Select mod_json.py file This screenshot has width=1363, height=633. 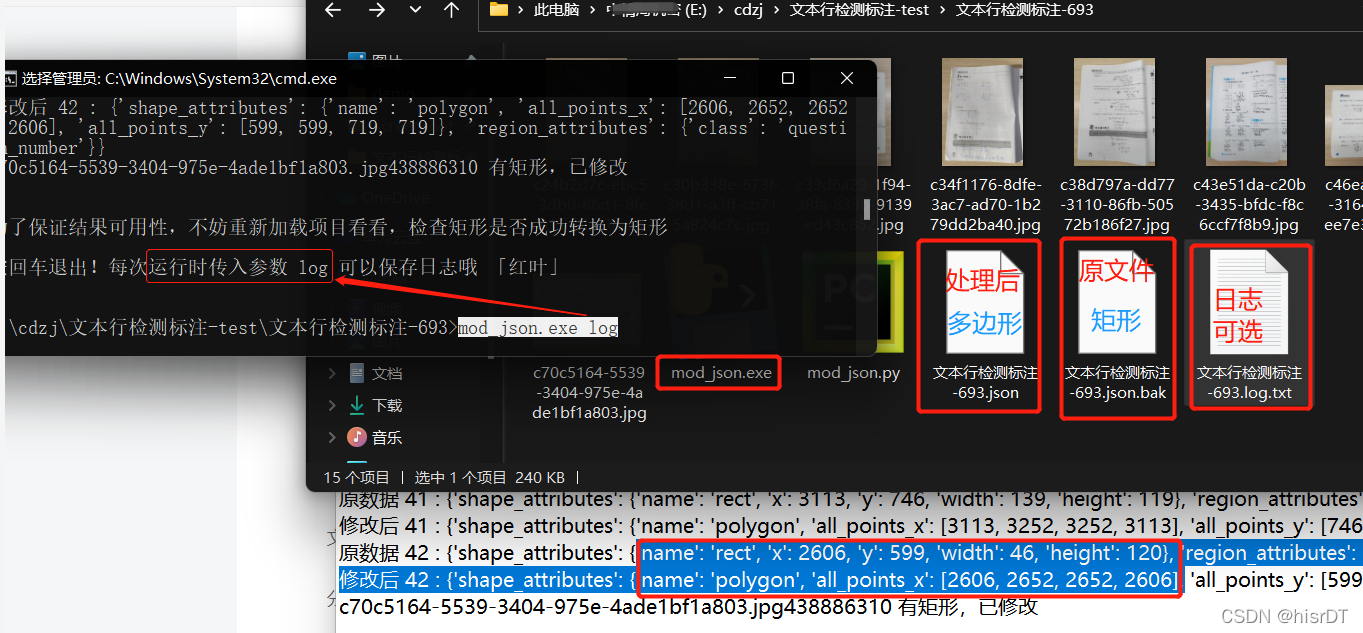point(853,373)
